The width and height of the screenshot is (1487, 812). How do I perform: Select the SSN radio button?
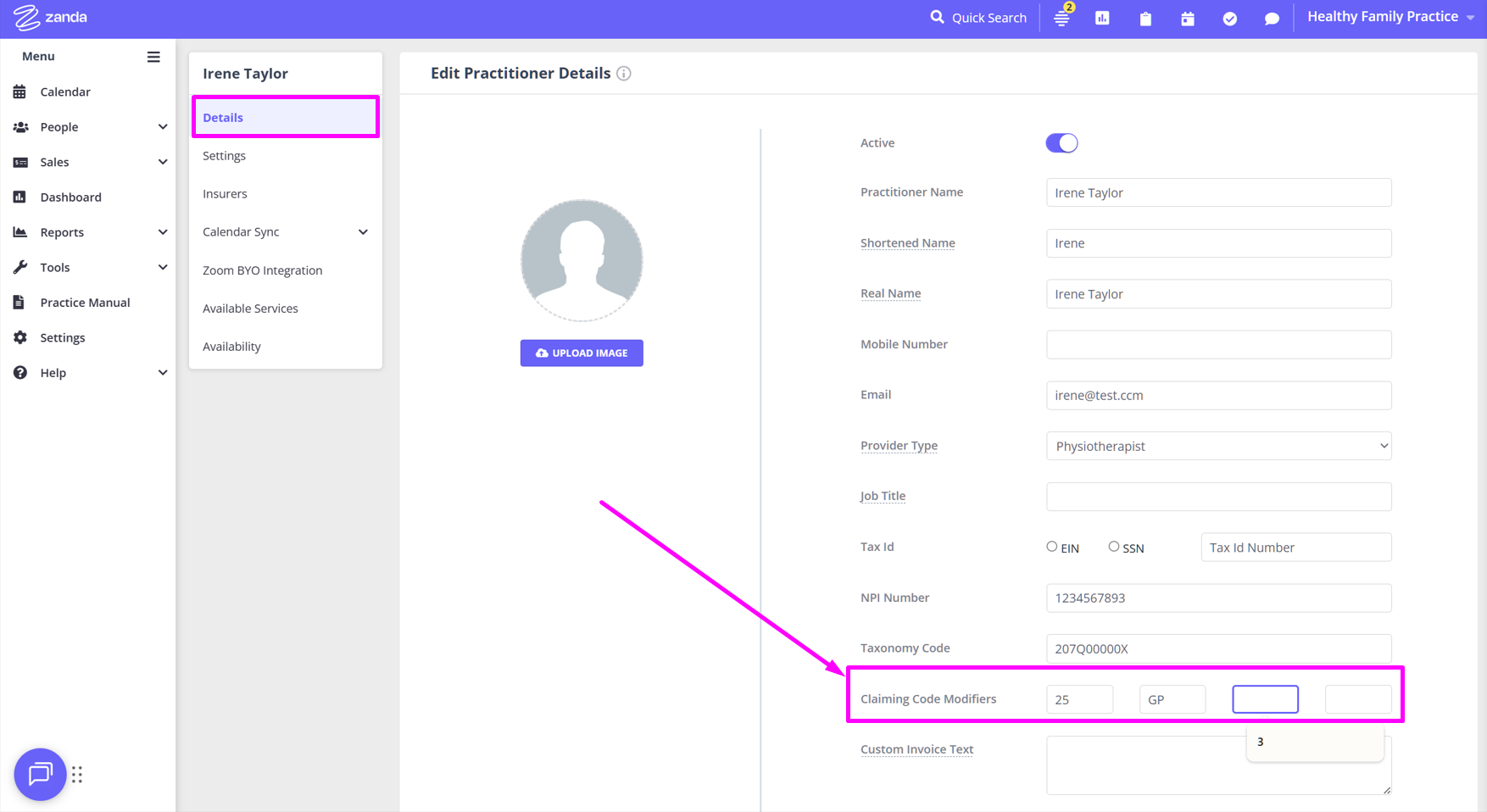coord(1114,547)
